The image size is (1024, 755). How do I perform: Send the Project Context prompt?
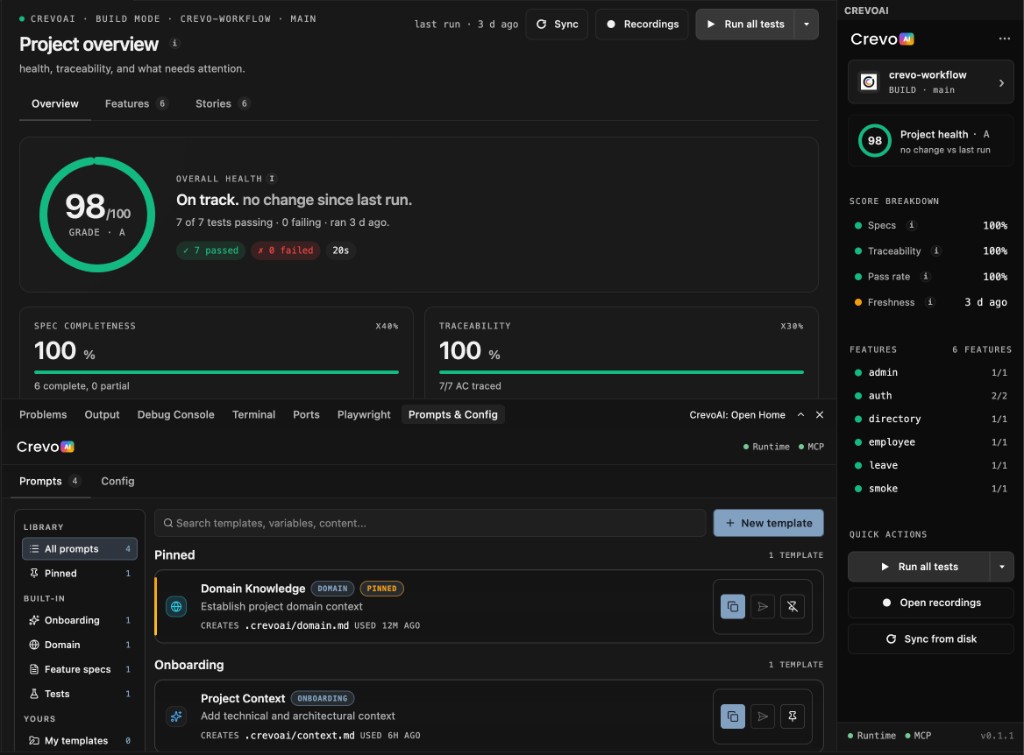(763, 716)
